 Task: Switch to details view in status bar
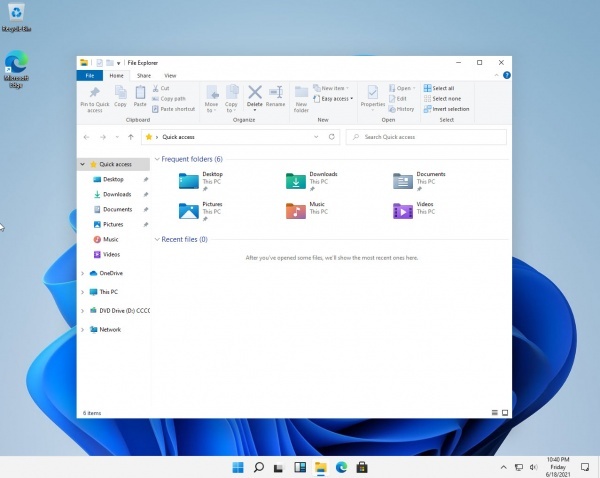[x=494, y=413]
